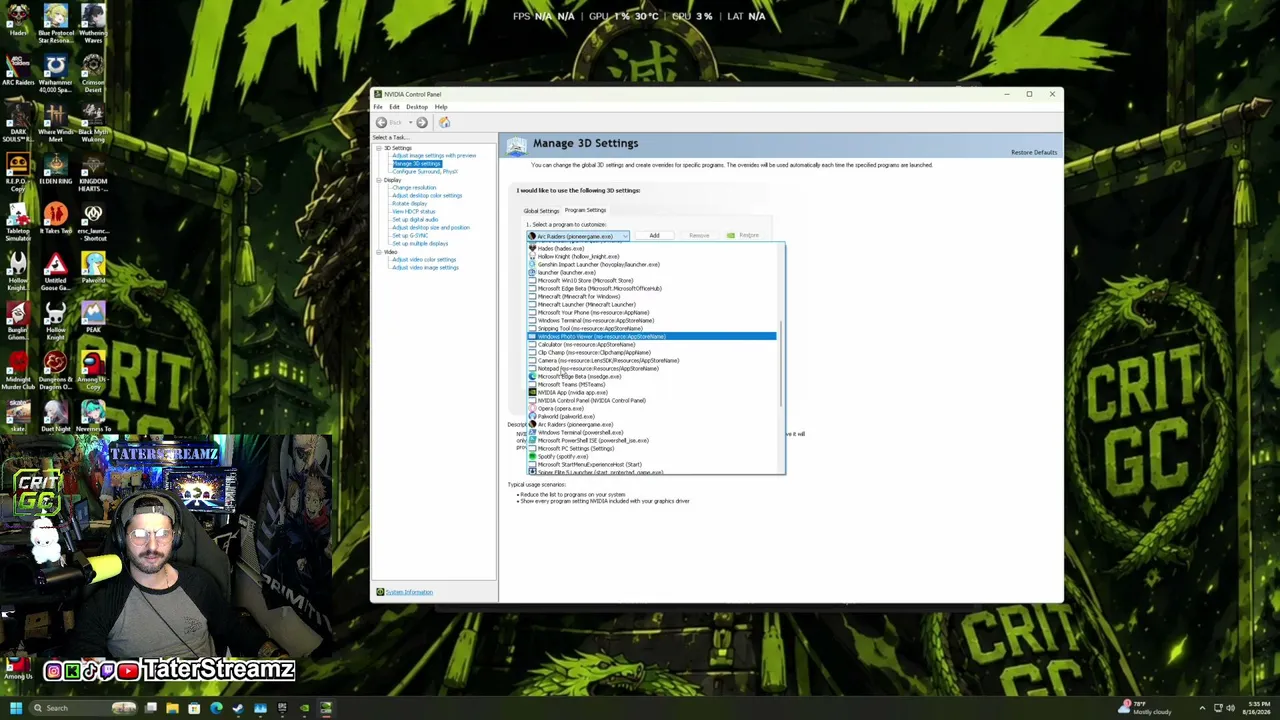The height and width of the screenshot is (720, 1280).
Task: Choose Palworld (palworld.exe) from list
Action: 652,417
